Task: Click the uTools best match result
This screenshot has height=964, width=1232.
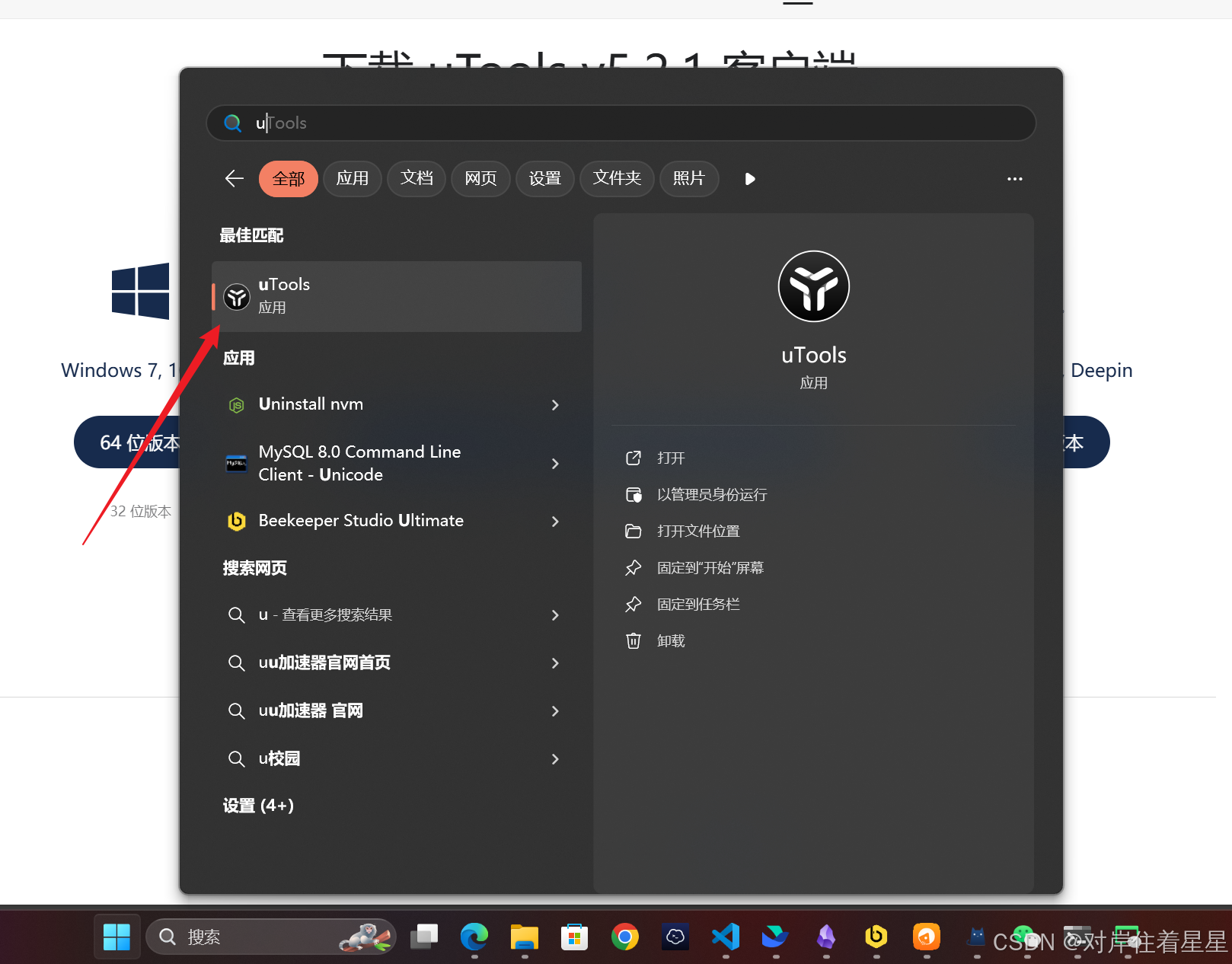Action: [397, 296]
